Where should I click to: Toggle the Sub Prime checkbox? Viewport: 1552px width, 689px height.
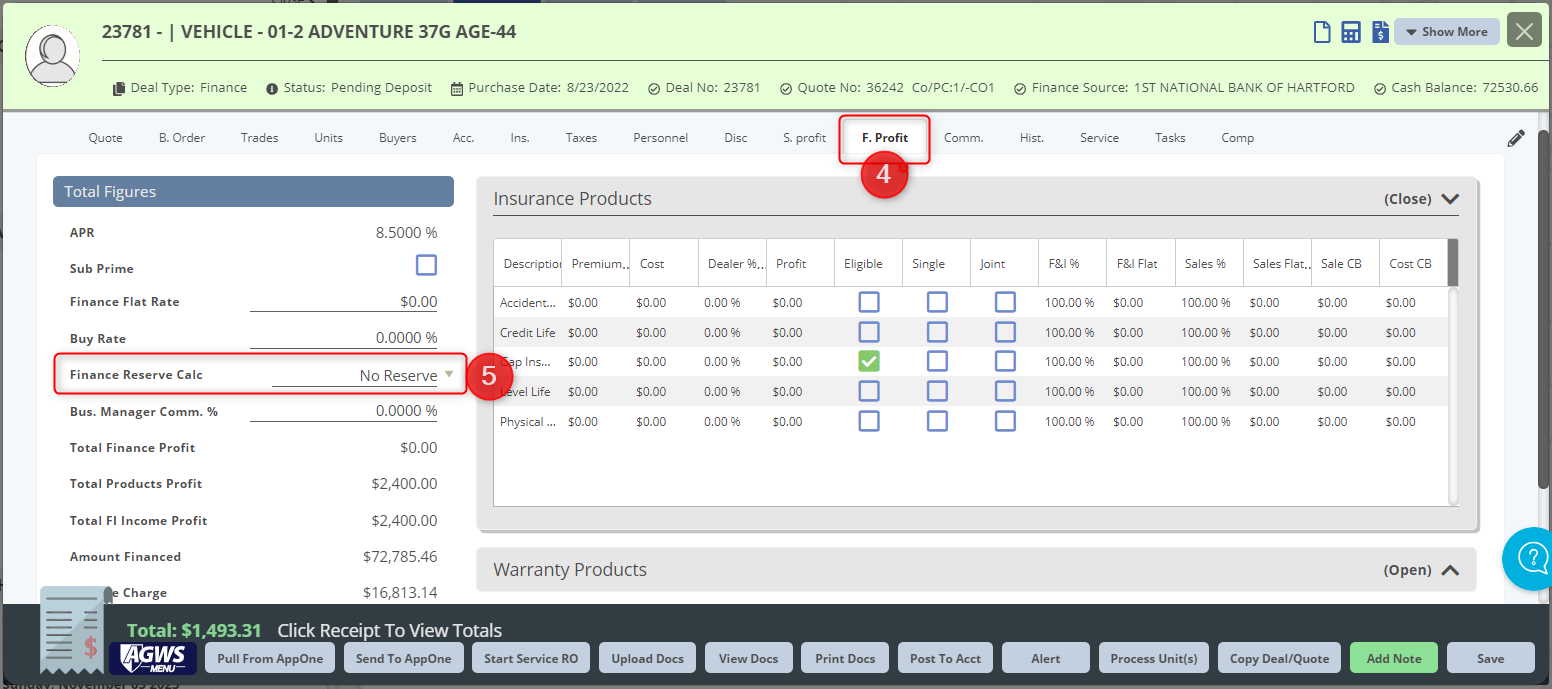tap(427, 265)
